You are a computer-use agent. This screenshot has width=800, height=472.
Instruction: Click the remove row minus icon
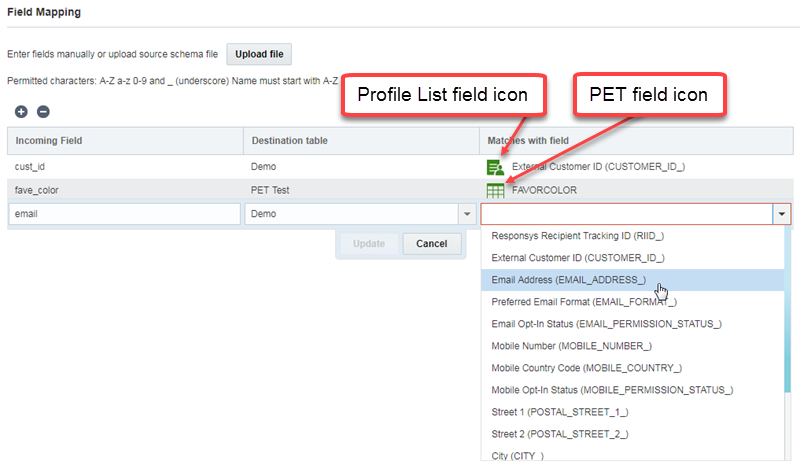coord(43,112)
